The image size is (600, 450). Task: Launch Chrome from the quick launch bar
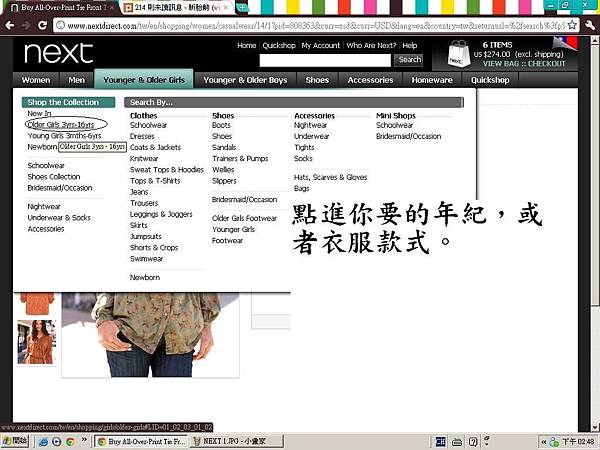tap(70, 442)
